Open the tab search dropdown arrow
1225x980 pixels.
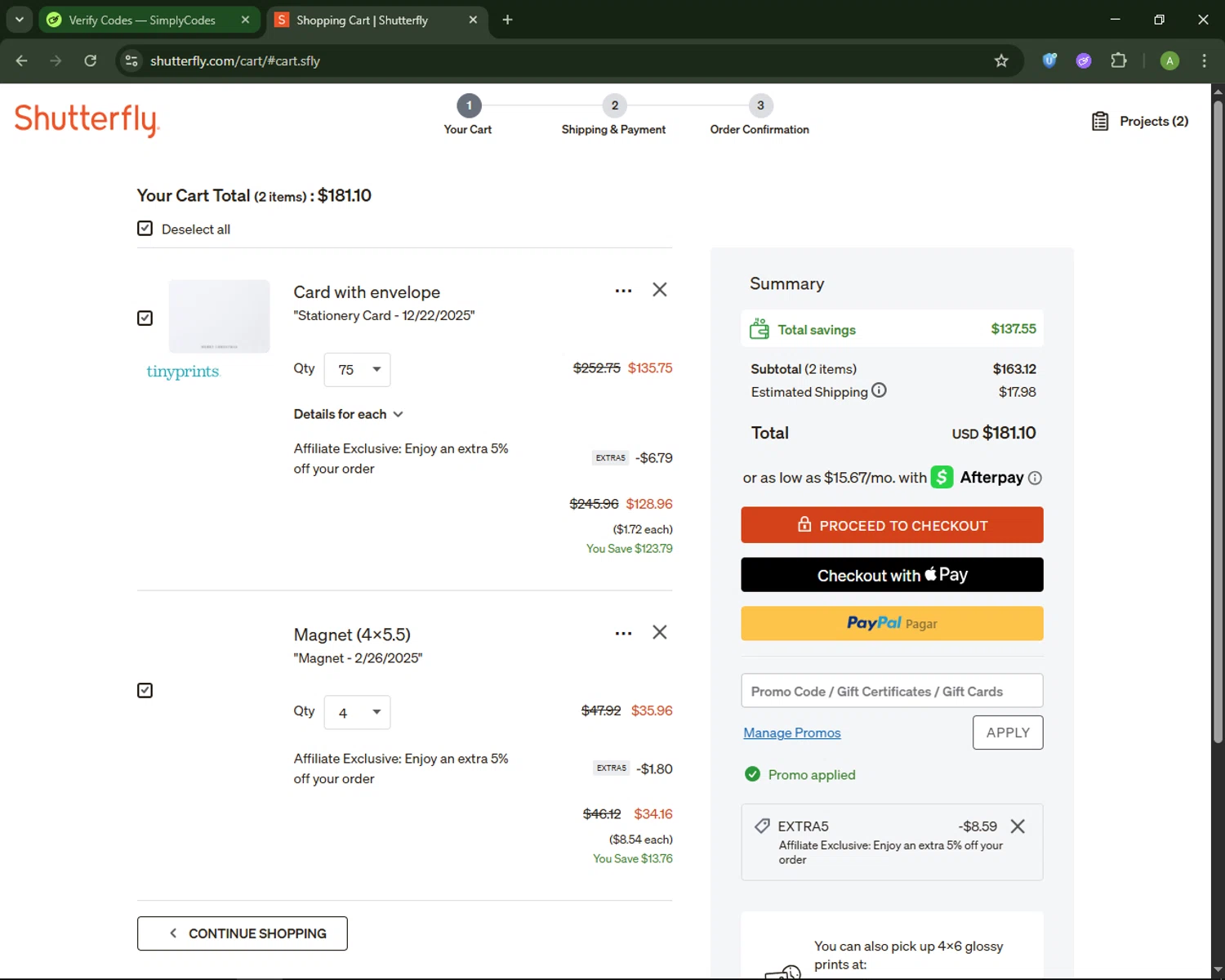pyautogui.click(x=19, y=20)
